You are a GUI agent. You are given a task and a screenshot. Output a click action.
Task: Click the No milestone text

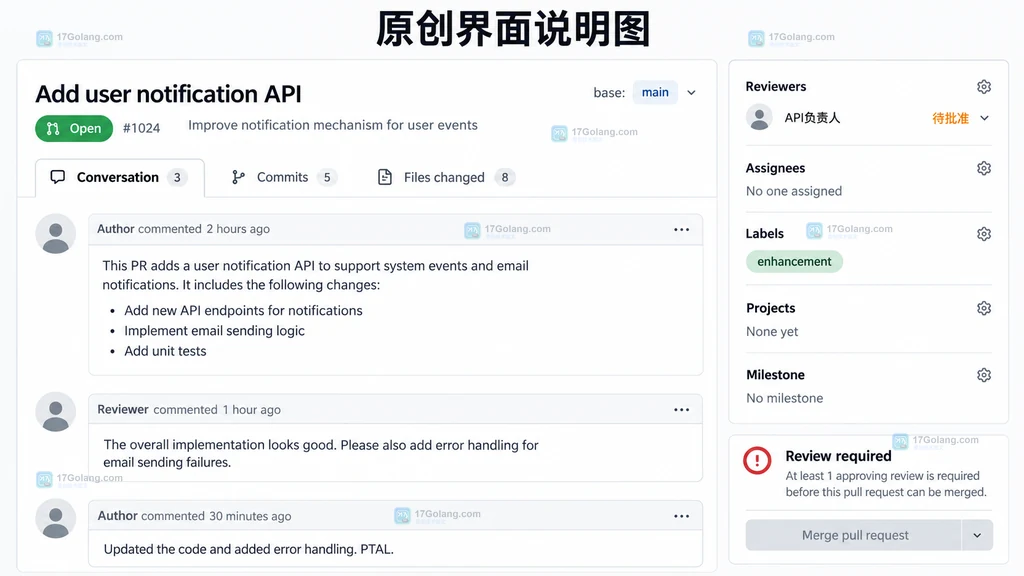pos(784,398)
